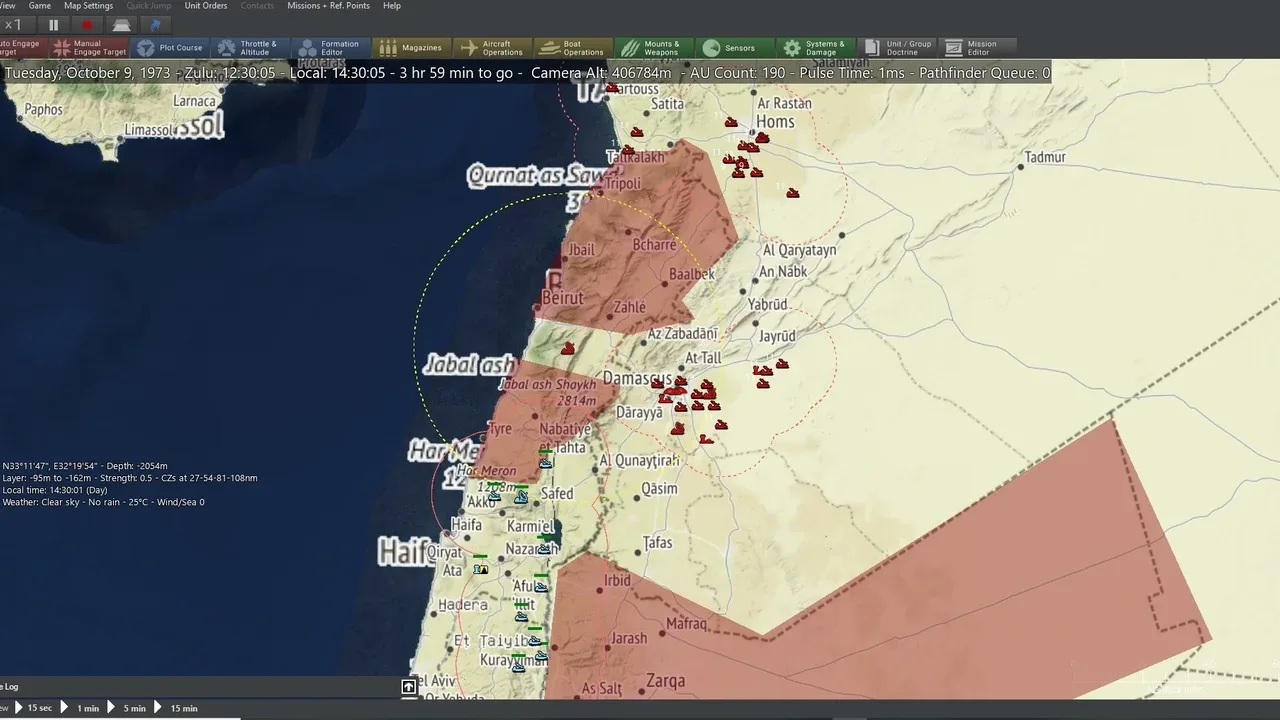Open Boat Operations

(573, 48)
